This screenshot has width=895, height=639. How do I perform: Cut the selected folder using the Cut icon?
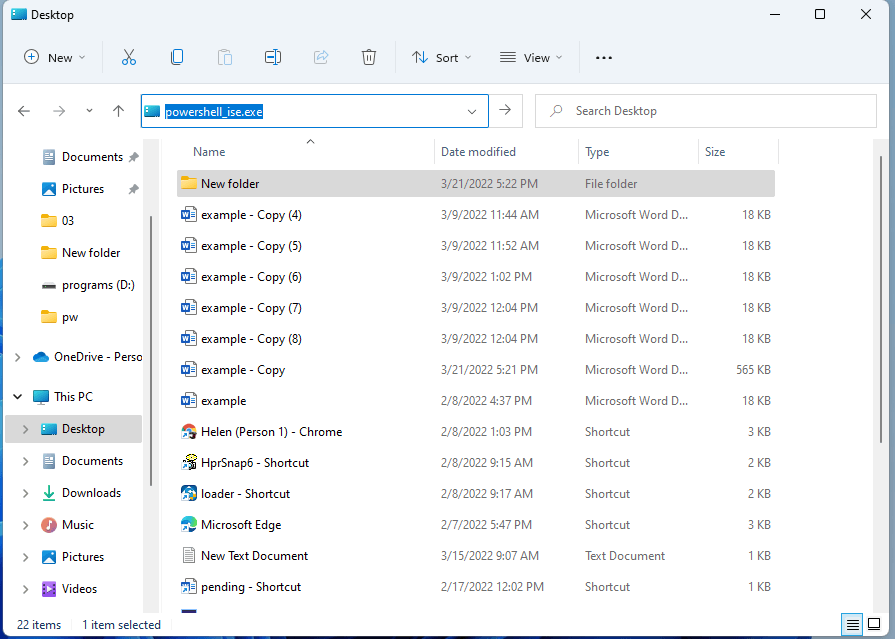[x=128, y=57]
